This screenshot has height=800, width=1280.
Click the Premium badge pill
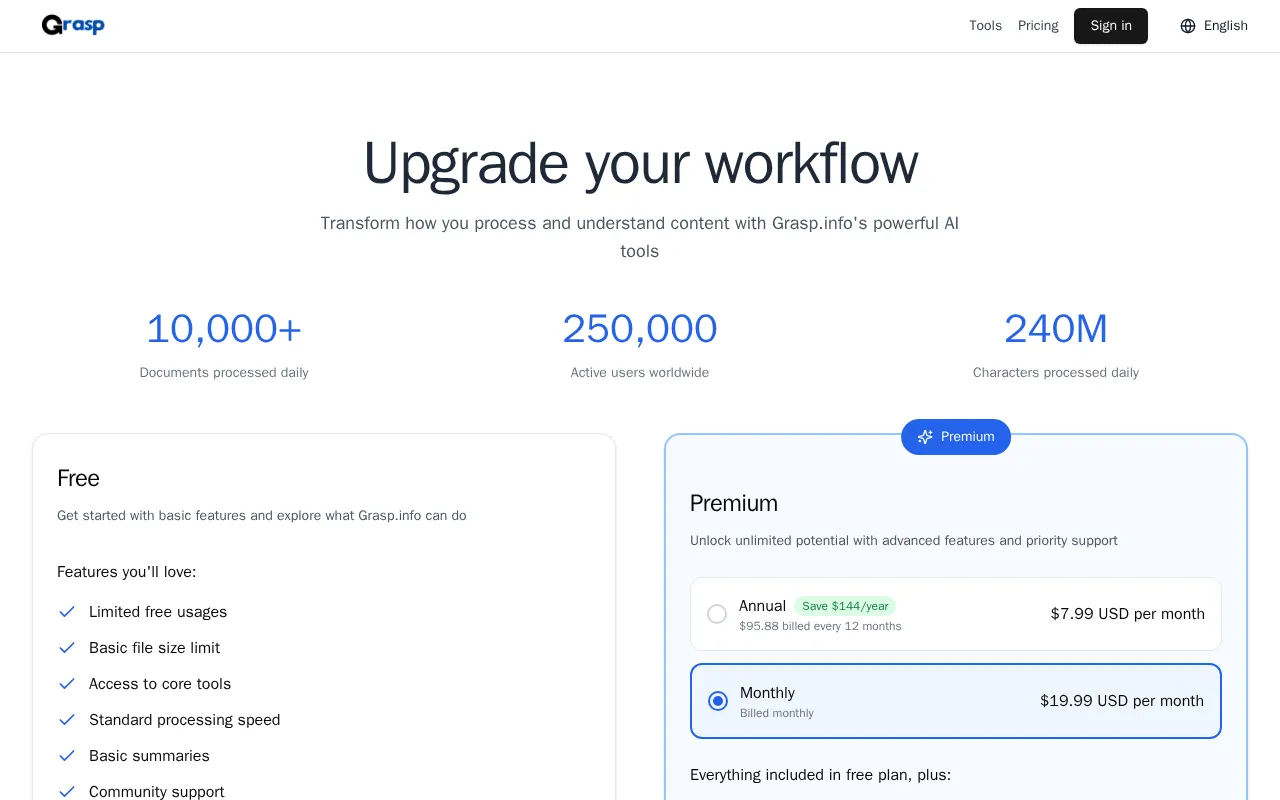pos(956,437)
